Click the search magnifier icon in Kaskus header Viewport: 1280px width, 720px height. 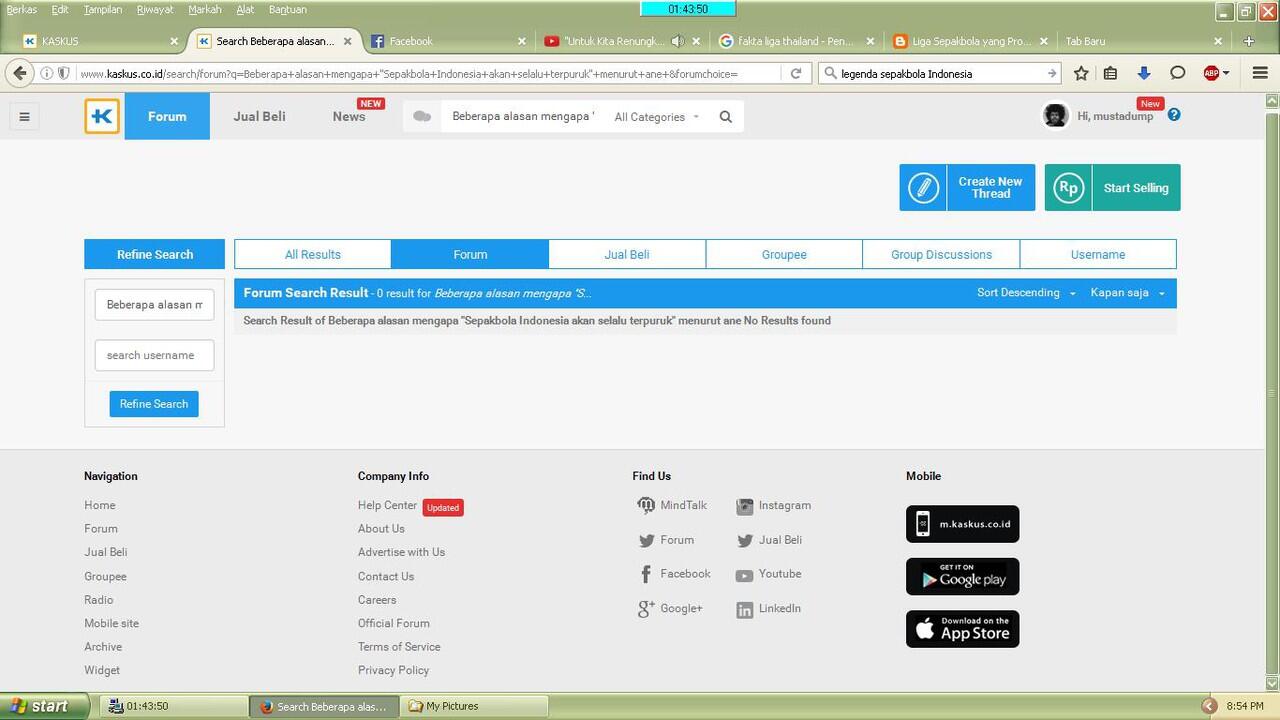pos(726,117)
